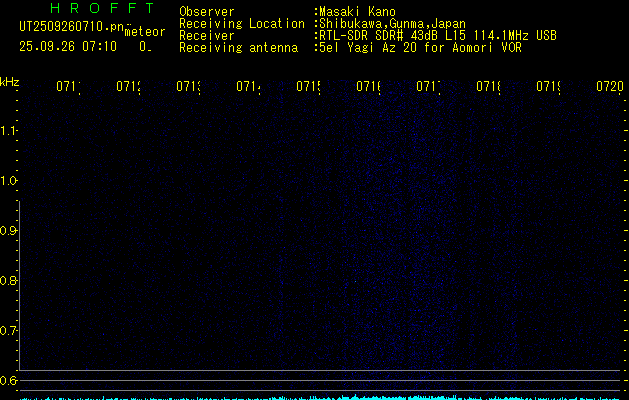Click the green HROFFT title
The height and width of the screenshot is (400, 629).
103,8
